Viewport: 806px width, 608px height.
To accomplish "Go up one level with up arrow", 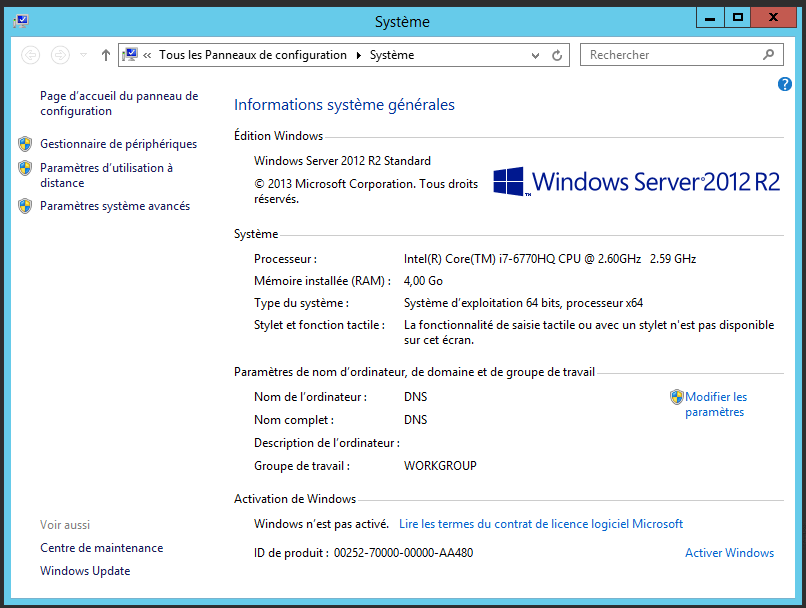I will pos(106,54).
